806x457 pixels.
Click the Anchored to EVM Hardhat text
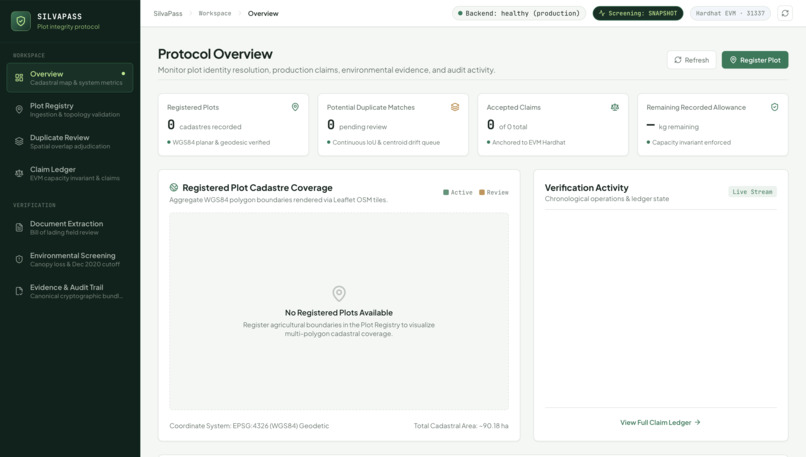pos(528,142)
